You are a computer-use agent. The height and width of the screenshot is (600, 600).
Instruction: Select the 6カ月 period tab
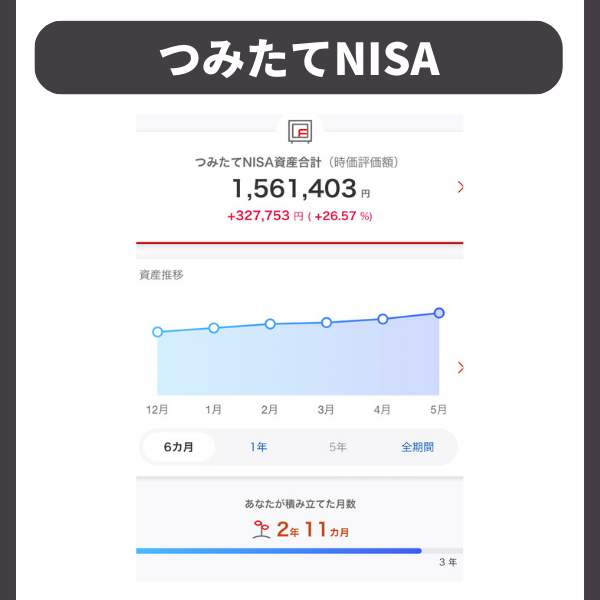178,447
